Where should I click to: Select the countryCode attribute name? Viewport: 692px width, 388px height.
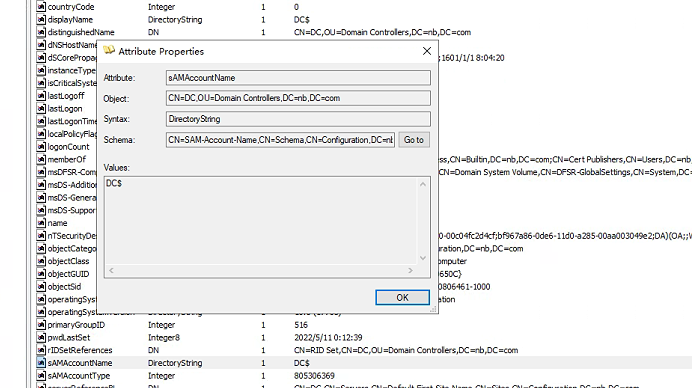tap(71, 7)
